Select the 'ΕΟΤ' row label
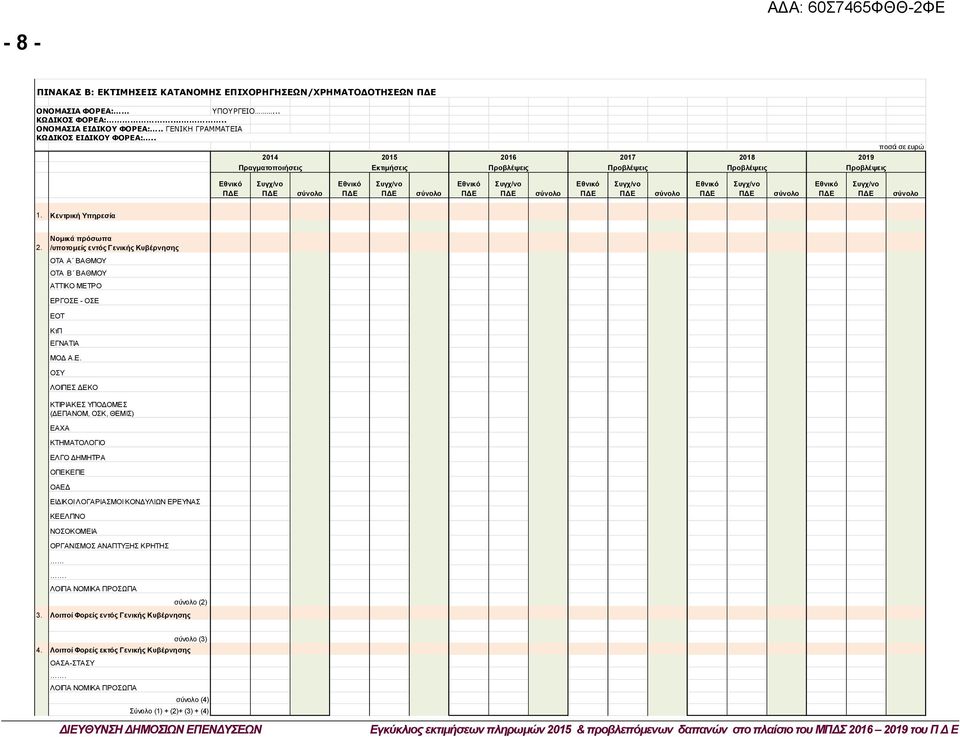This screenshot has height=737, width=960. coord(58,316)
